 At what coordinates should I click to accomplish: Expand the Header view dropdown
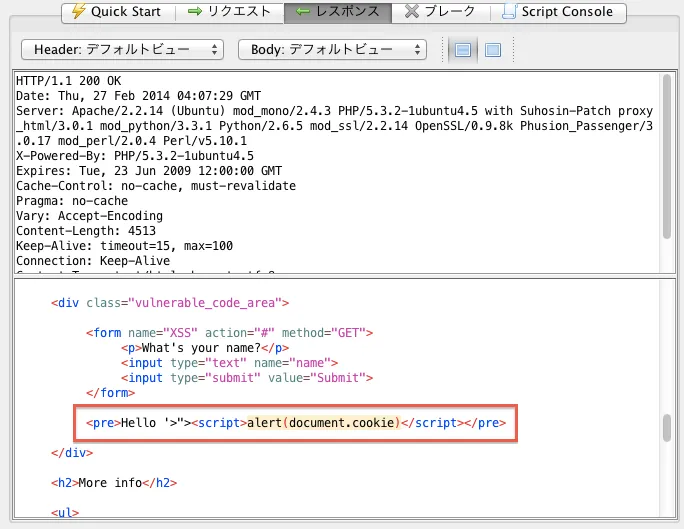pos(122,49)
